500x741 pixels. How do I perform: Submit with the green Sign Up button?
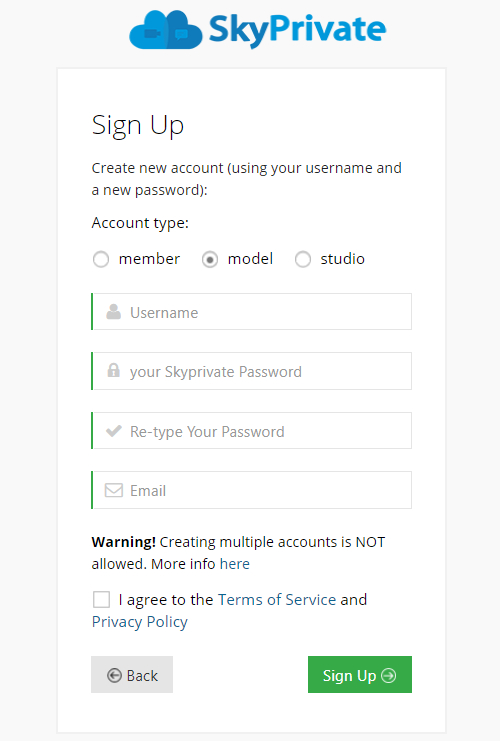click(360, 674)
